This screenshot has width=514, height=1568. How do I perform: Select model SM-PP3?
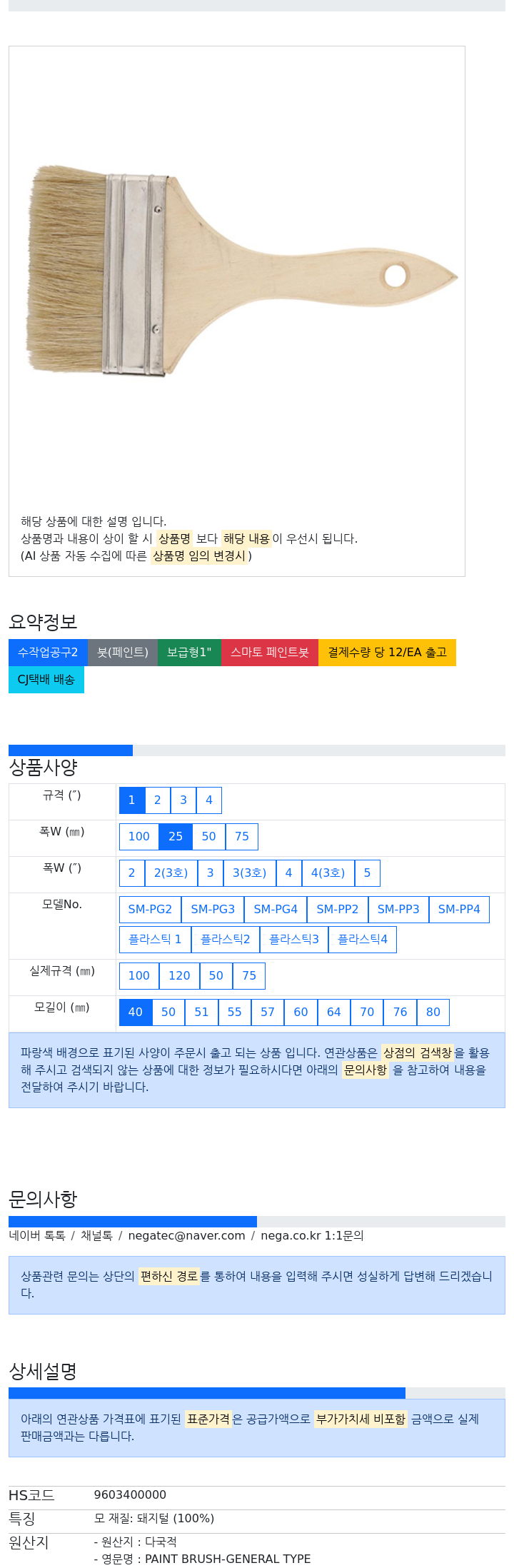click(x=398, y=910)
